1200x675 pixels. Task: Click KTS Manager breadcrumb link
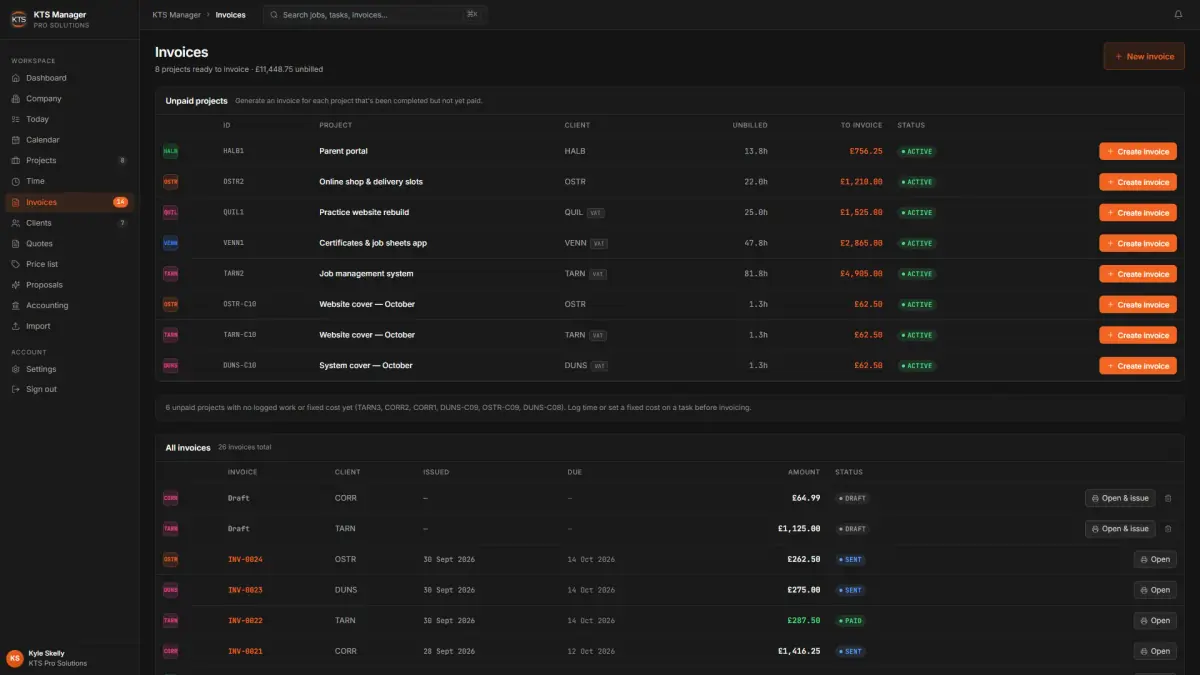(174, 15)
